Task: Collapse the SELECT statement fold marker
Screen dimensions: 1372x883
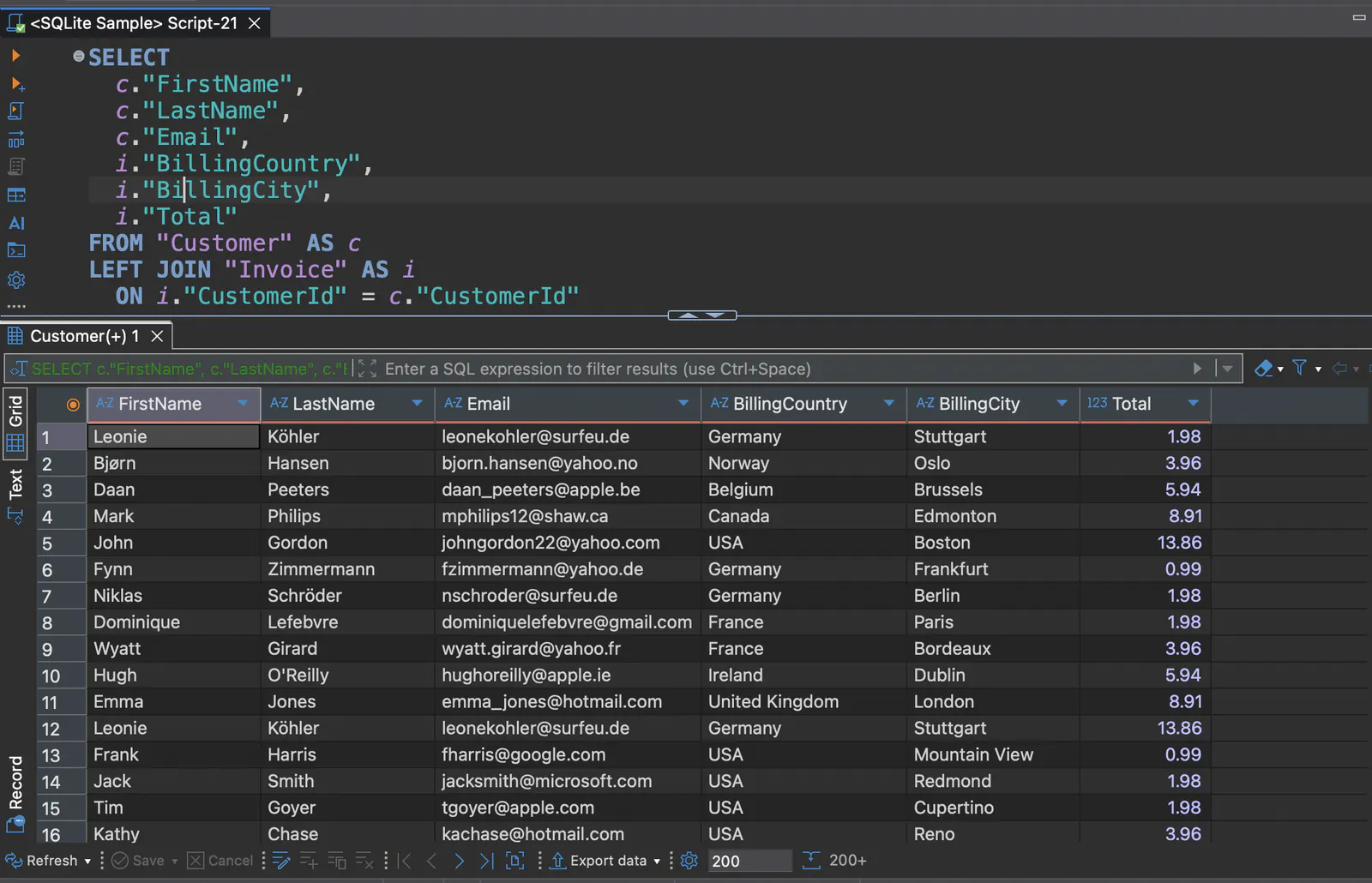Action: coord(79,57)
